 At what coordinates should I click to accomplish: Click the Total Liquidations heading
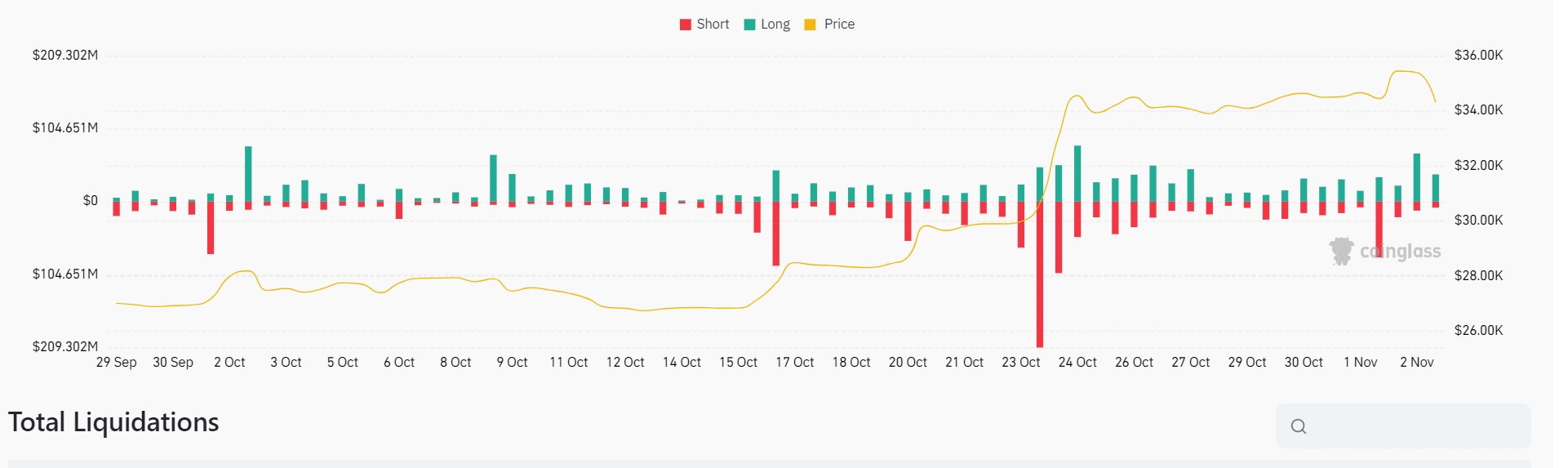point(113,422)
